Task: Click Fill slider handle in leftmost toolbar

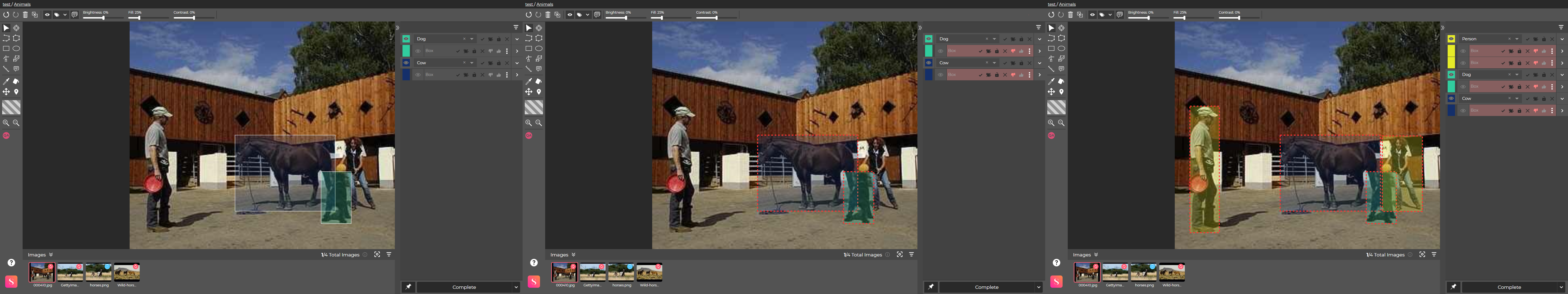Action: coord(139,18)
